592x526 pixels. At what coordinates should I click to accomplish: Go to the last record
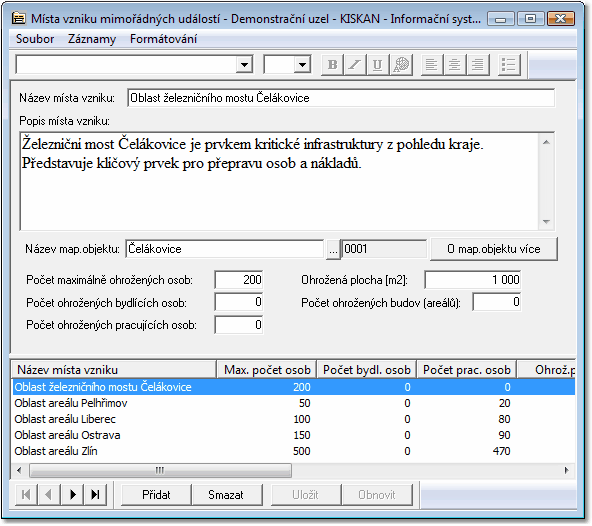[x=96, y=494]
